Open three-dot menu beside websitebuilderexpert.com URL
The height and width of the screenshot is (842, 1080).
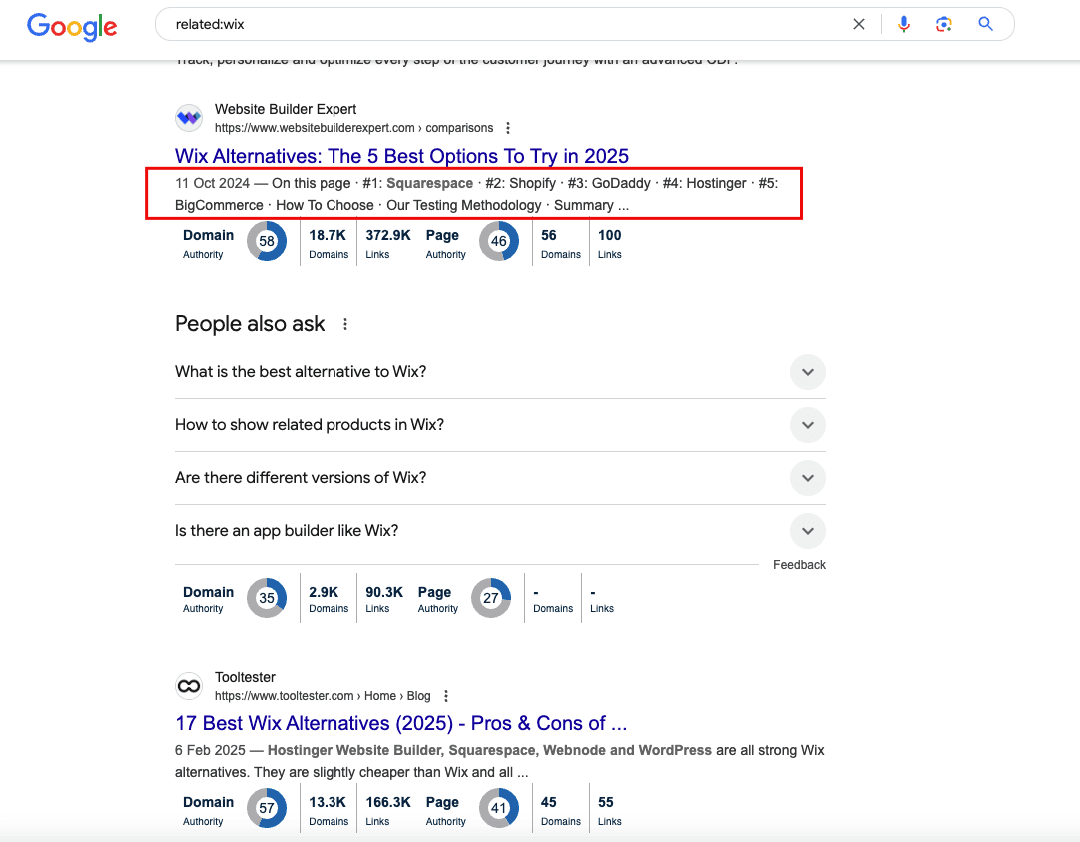[x=508, y=128]
